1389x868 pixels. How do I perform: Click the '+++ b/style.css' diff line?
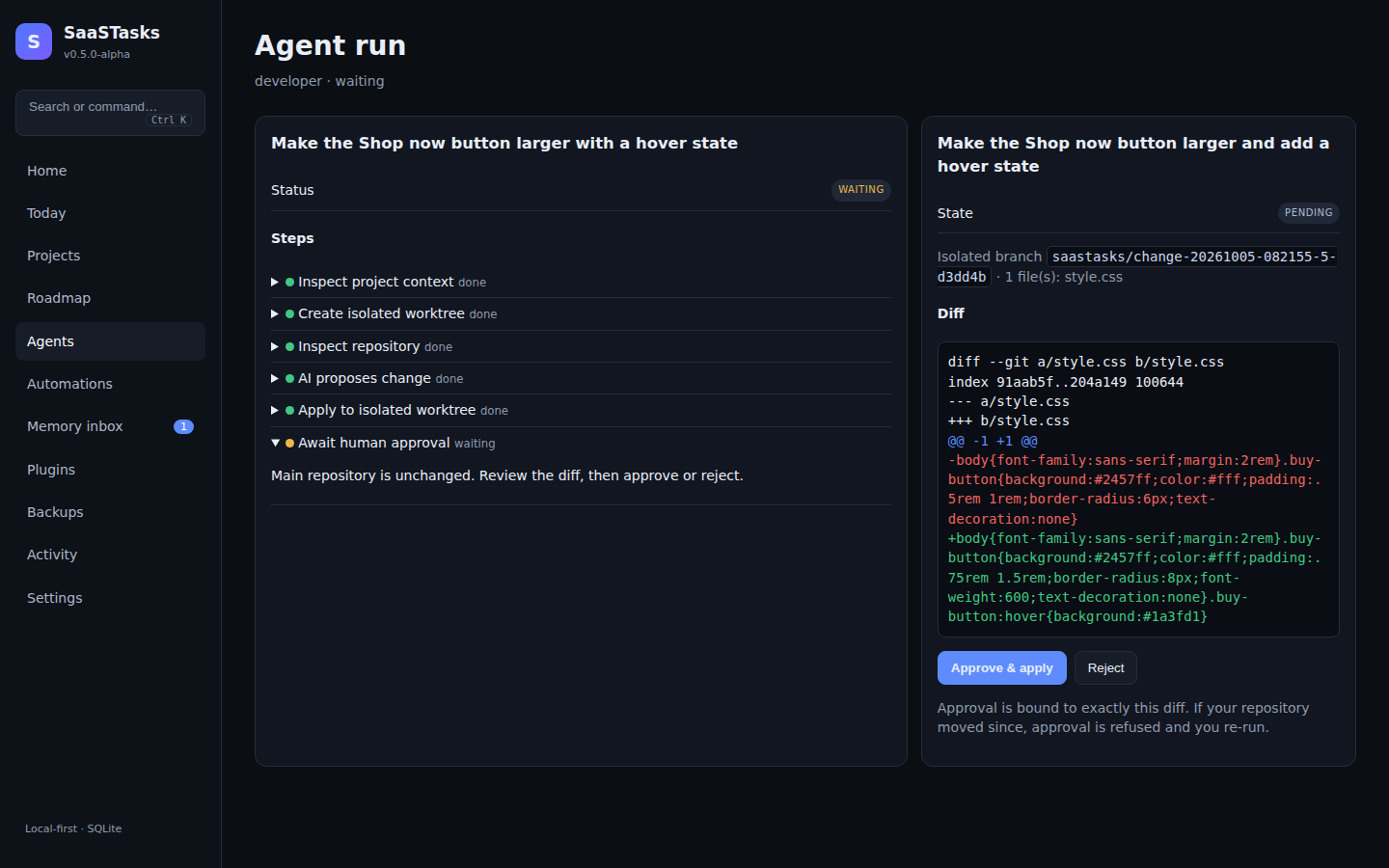(x=1009, y=420)
